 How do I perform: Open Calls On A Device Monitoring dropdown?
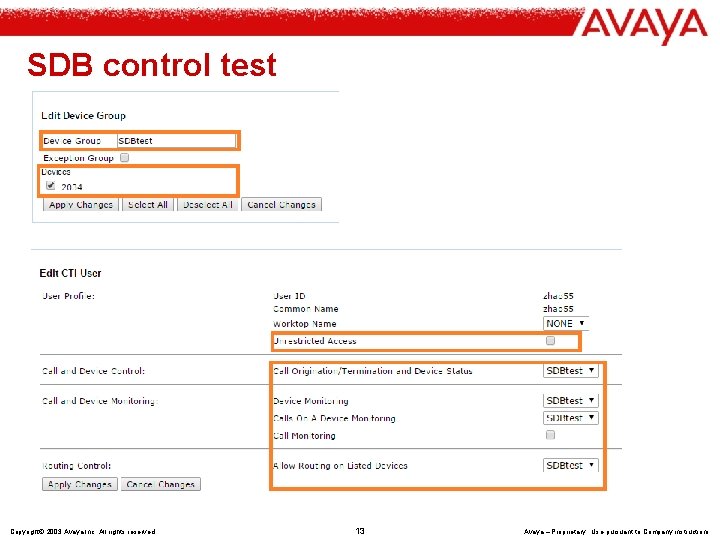[571, 418]
